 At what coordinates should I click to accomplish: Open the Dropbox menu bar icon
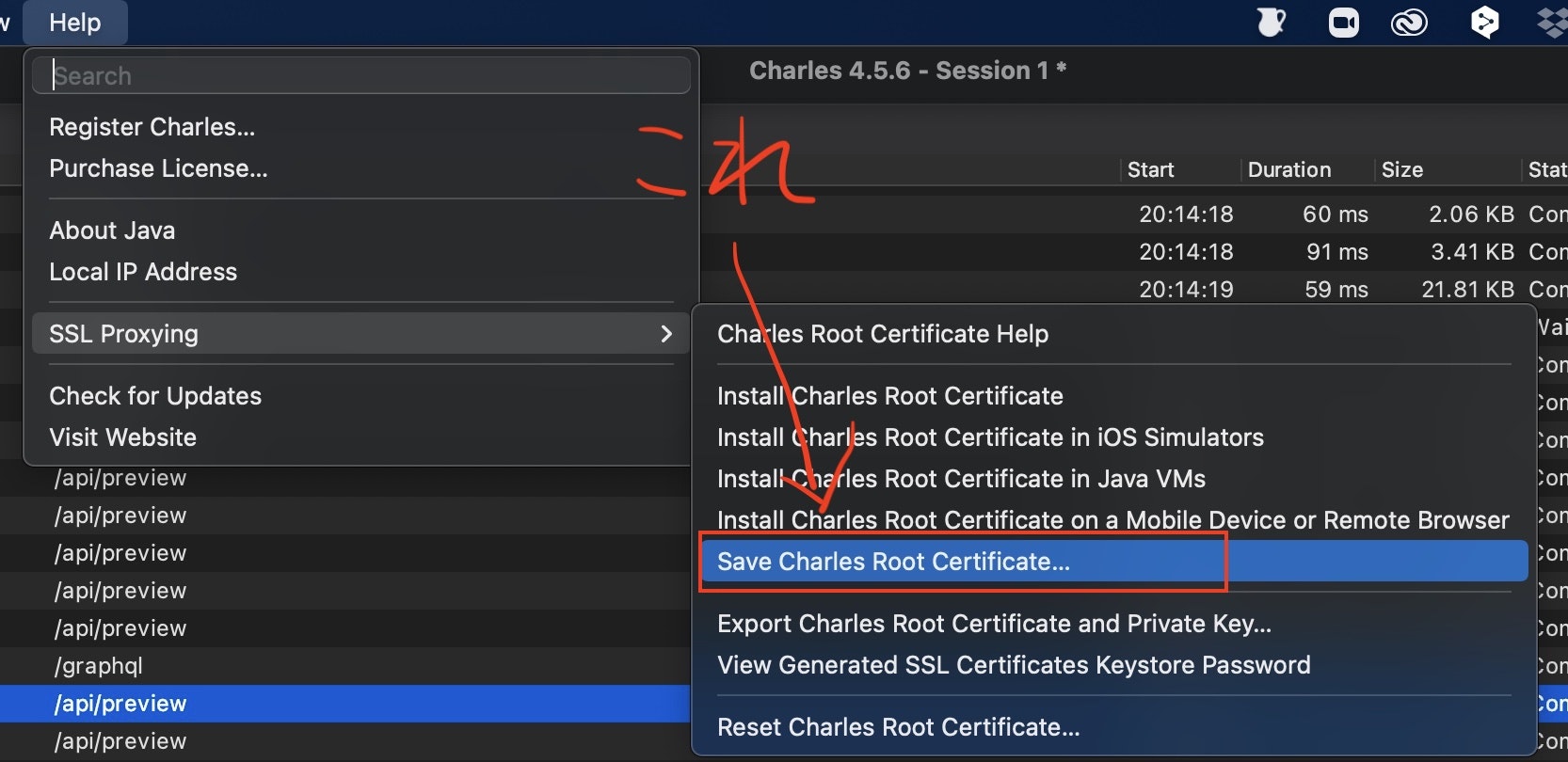click(x=1554, y=23)
